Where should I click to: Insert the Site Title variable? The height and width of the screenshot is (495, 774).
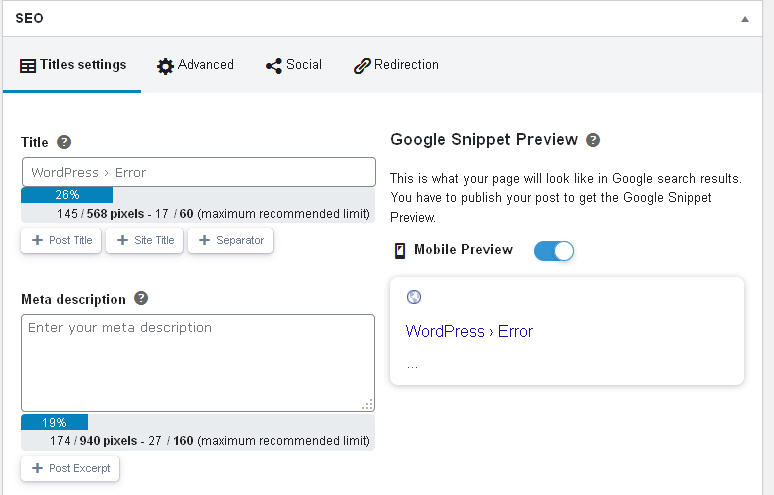pyautogui.click(x=145, y=240)
